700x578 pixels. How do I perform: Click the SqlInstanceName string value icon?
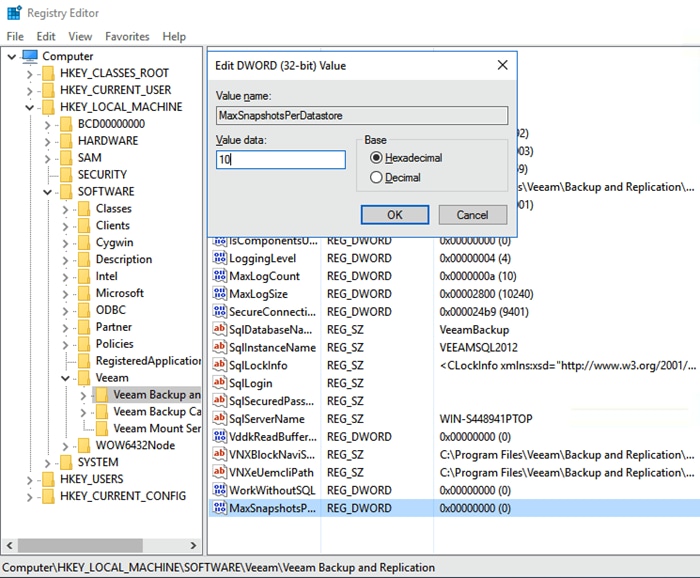220,347
